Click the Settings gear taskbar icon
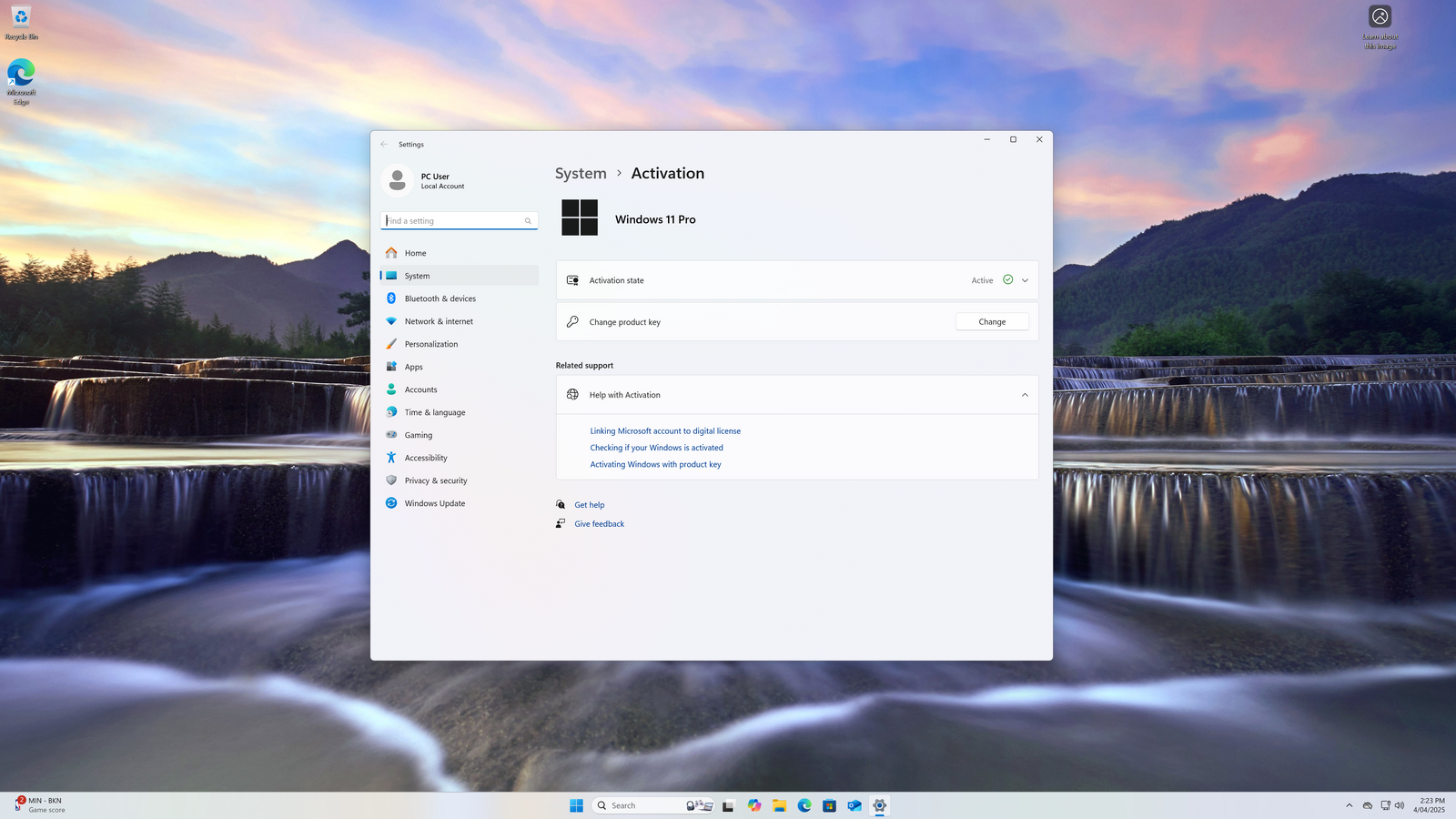This screenshot has width=1456, height=819. (x=879, y=805)
